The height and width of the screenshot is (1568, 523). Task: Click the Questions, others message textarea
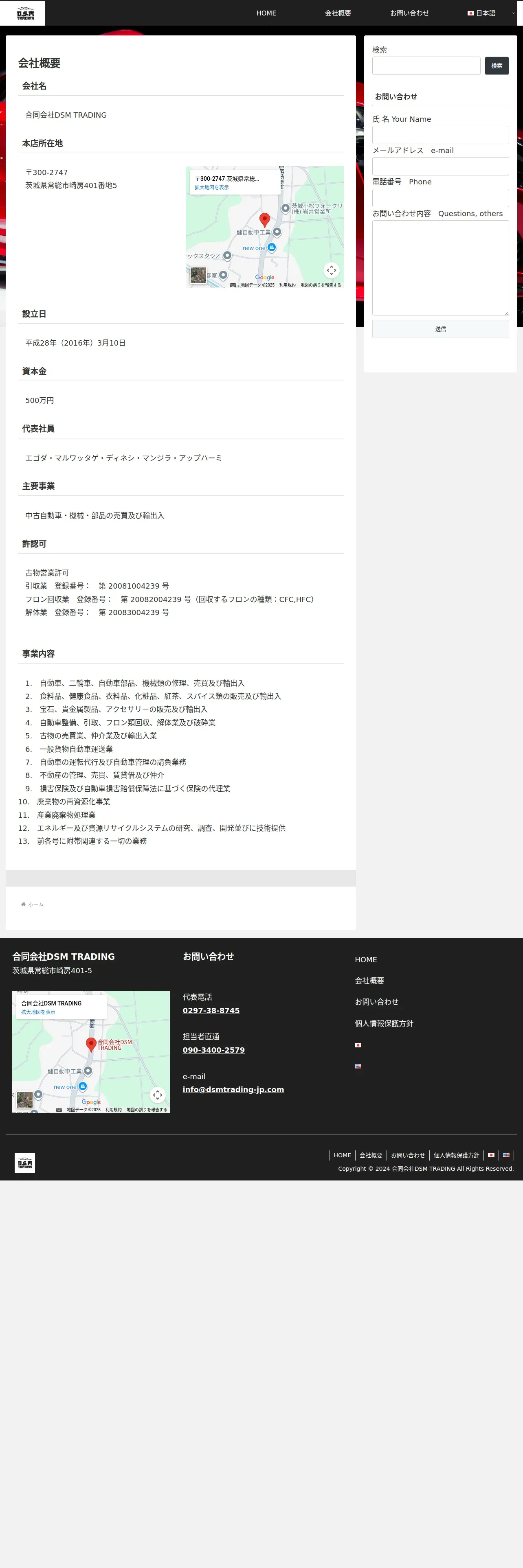pyautogui.click(x=440, y=268)
